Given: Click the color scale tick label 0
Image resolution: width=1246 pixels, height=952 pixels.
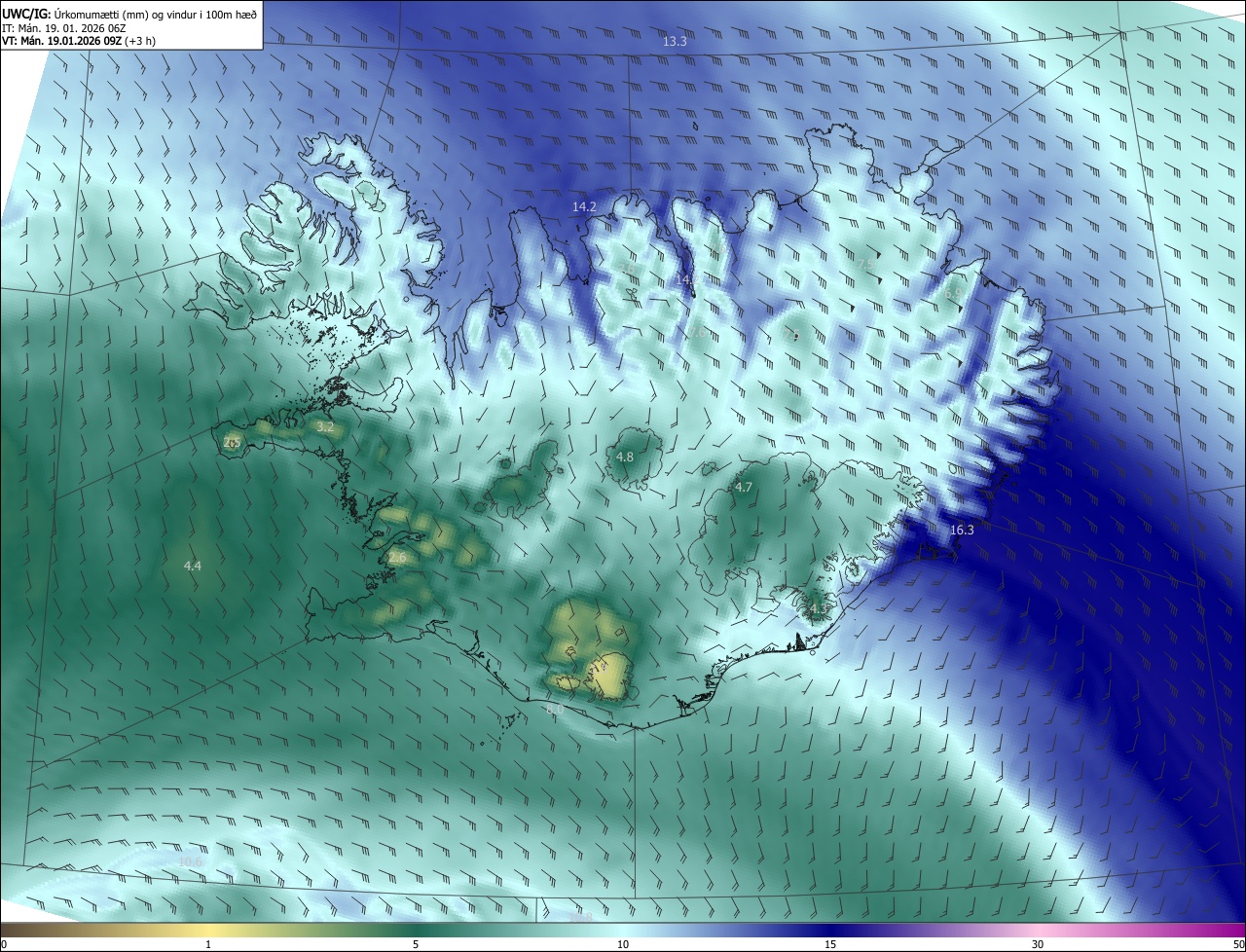Looking at the screenshot, I should [4, 944].
